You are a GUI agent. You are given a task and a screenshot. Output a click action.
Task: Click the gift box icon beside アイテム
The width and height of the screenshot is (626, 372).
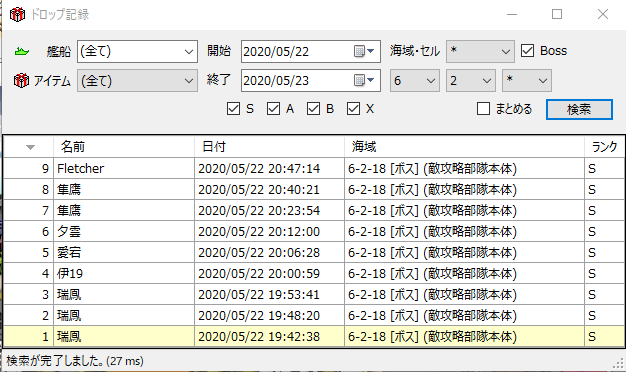point(21,81)
